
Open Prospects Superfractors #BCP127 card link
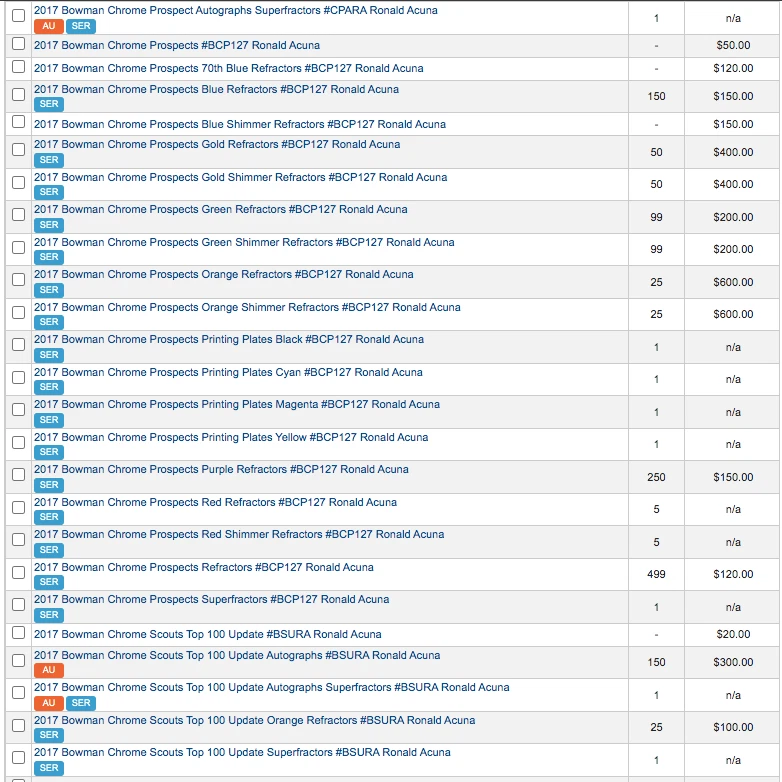pos(211,599)
